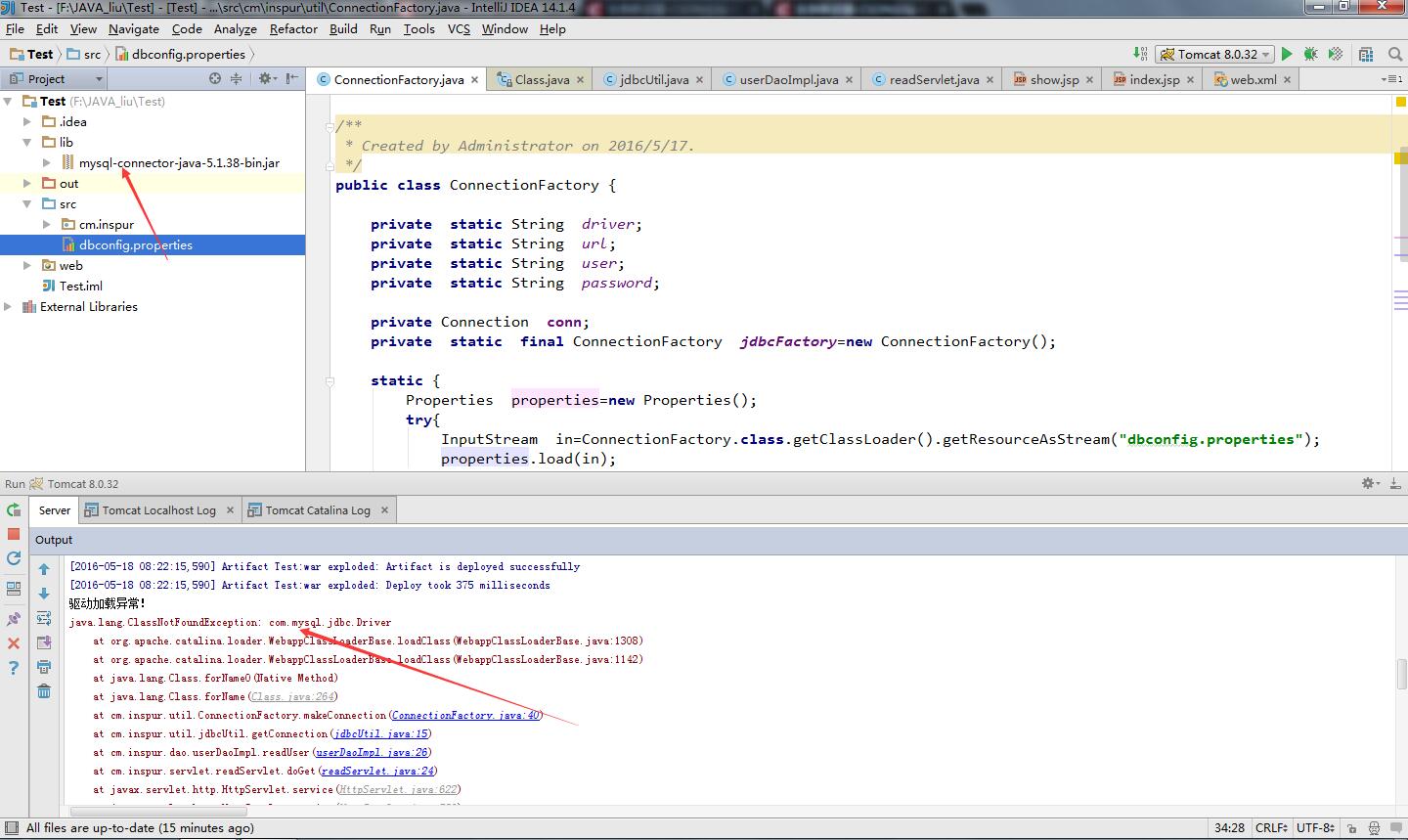
Task: Print the console output
Action: click(44, 667)
